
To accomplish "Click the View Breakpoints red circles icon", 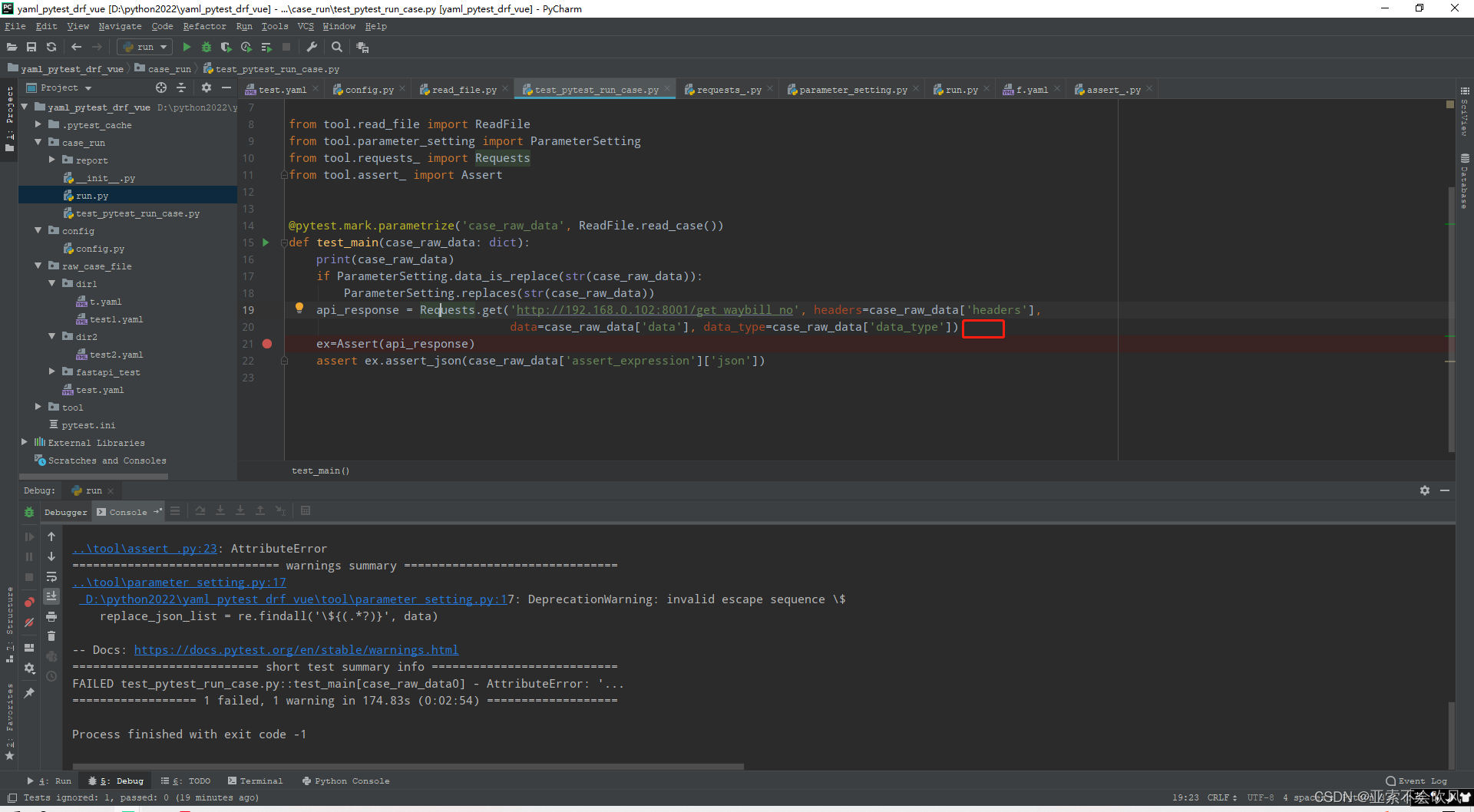I will tap(29, 602).
